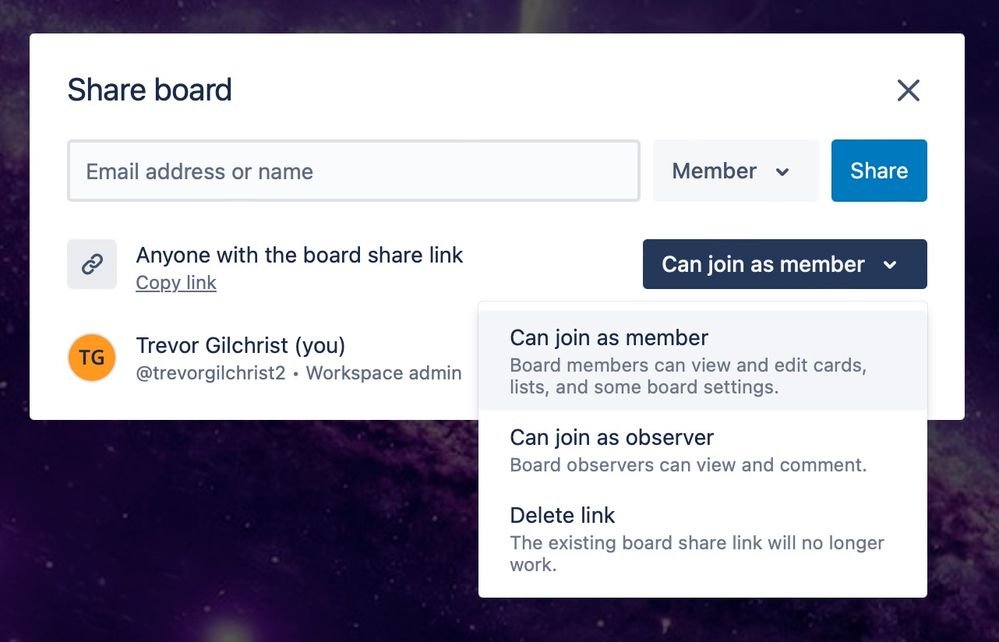
Task: Click the @trevorgilchrist2 username text
Action: pos(210,373)
